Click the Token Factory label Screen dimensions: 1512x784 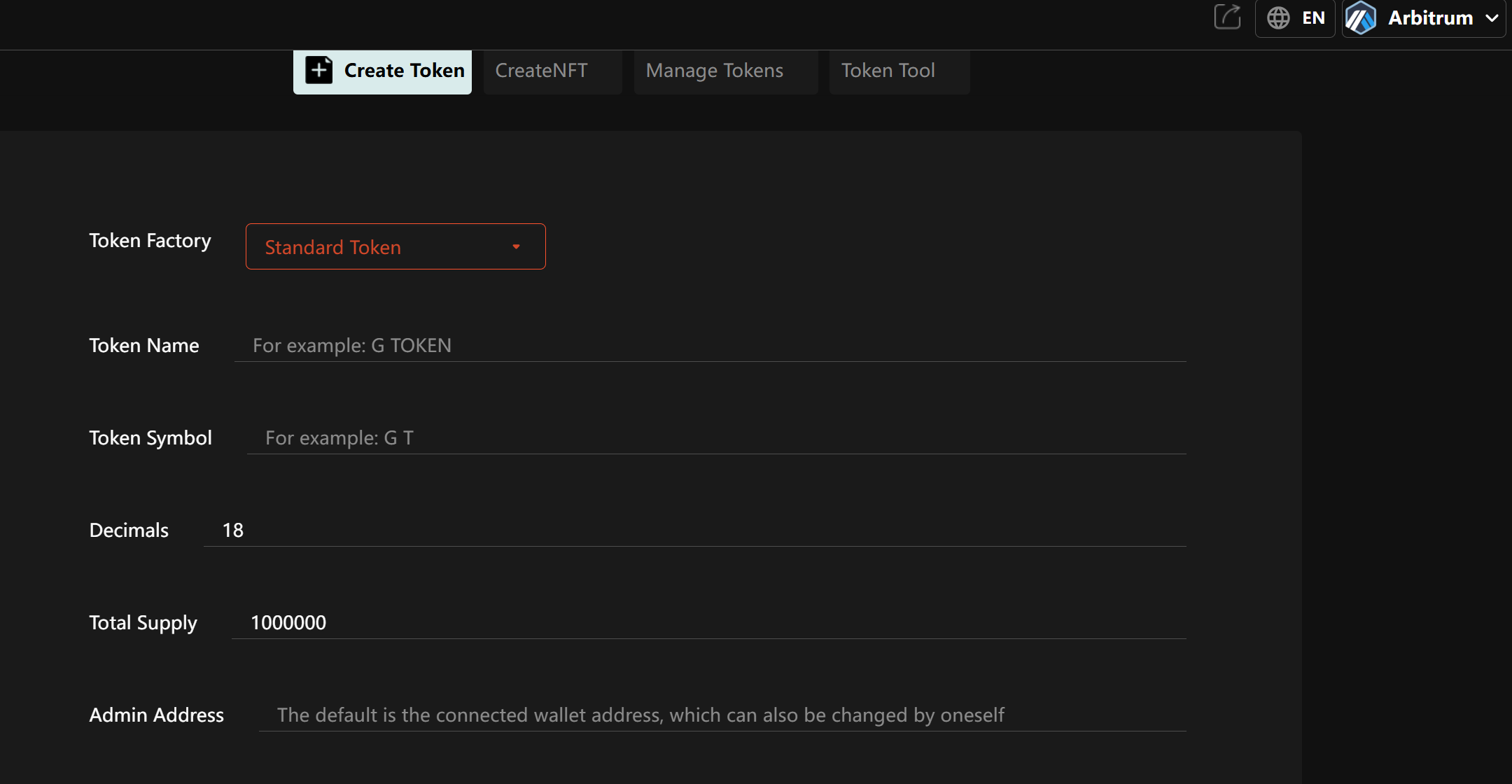pyautogui.click(x=150, y=241)
